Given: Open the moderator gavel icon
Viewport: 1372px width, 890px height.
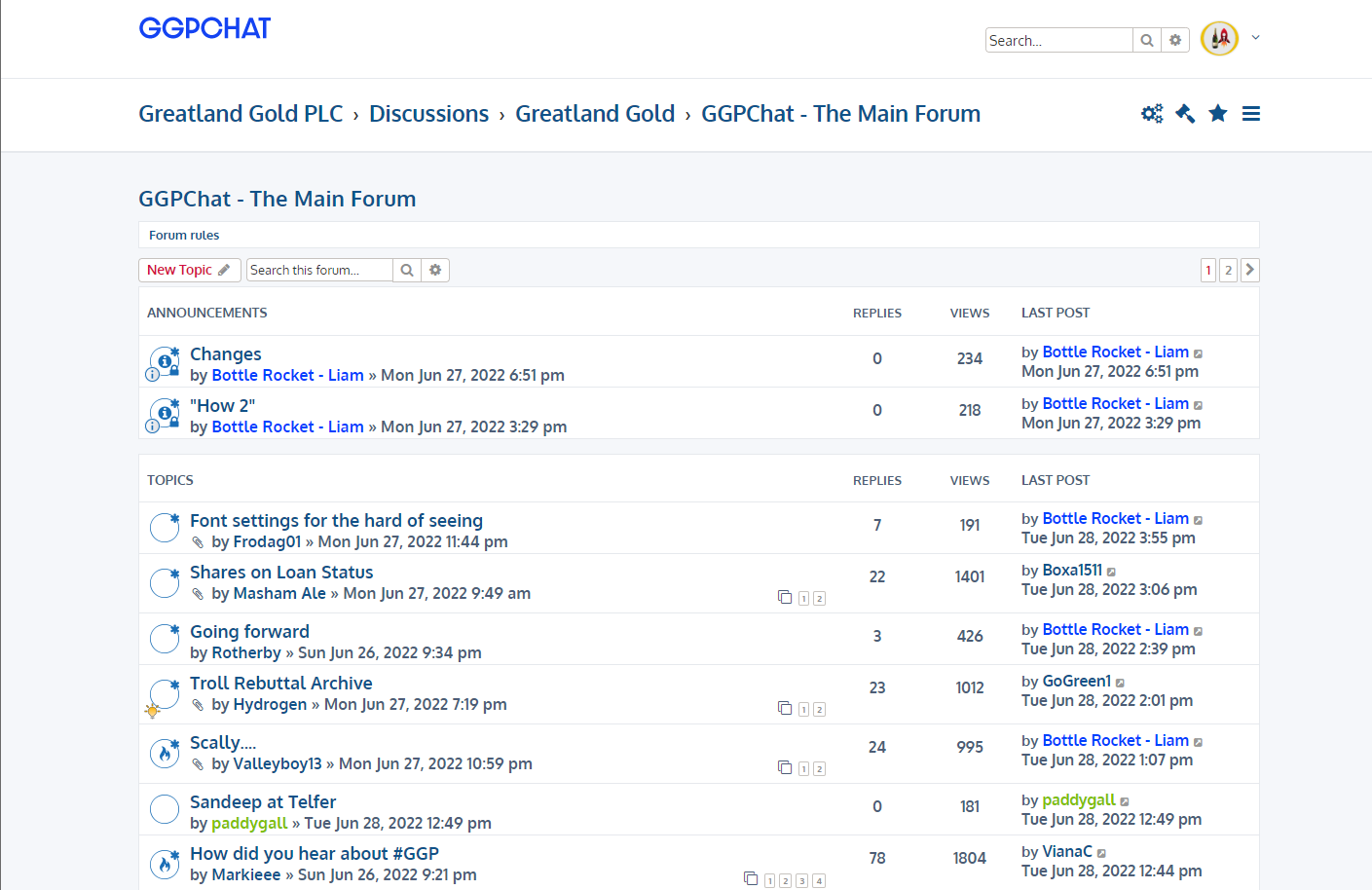Looking at the screenshot, I should 1185,114.
